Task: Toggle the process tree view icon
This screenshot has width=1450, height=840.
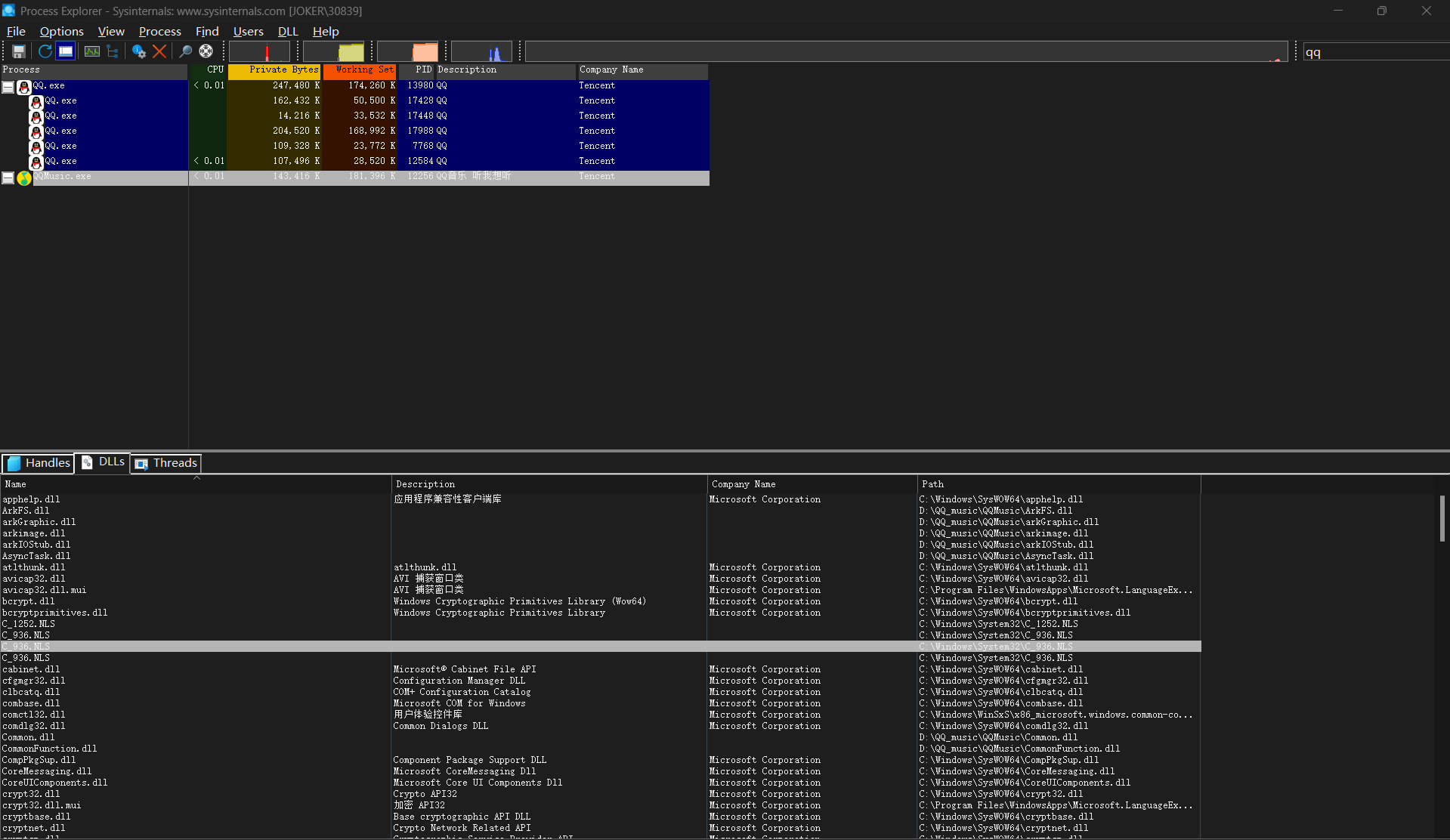Action: click(x=113, y=51)
